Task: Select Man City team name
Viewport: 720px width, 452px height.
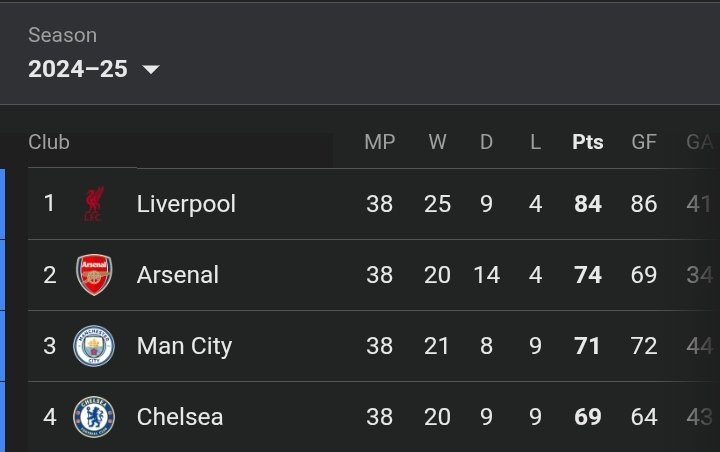Action: 184,346
